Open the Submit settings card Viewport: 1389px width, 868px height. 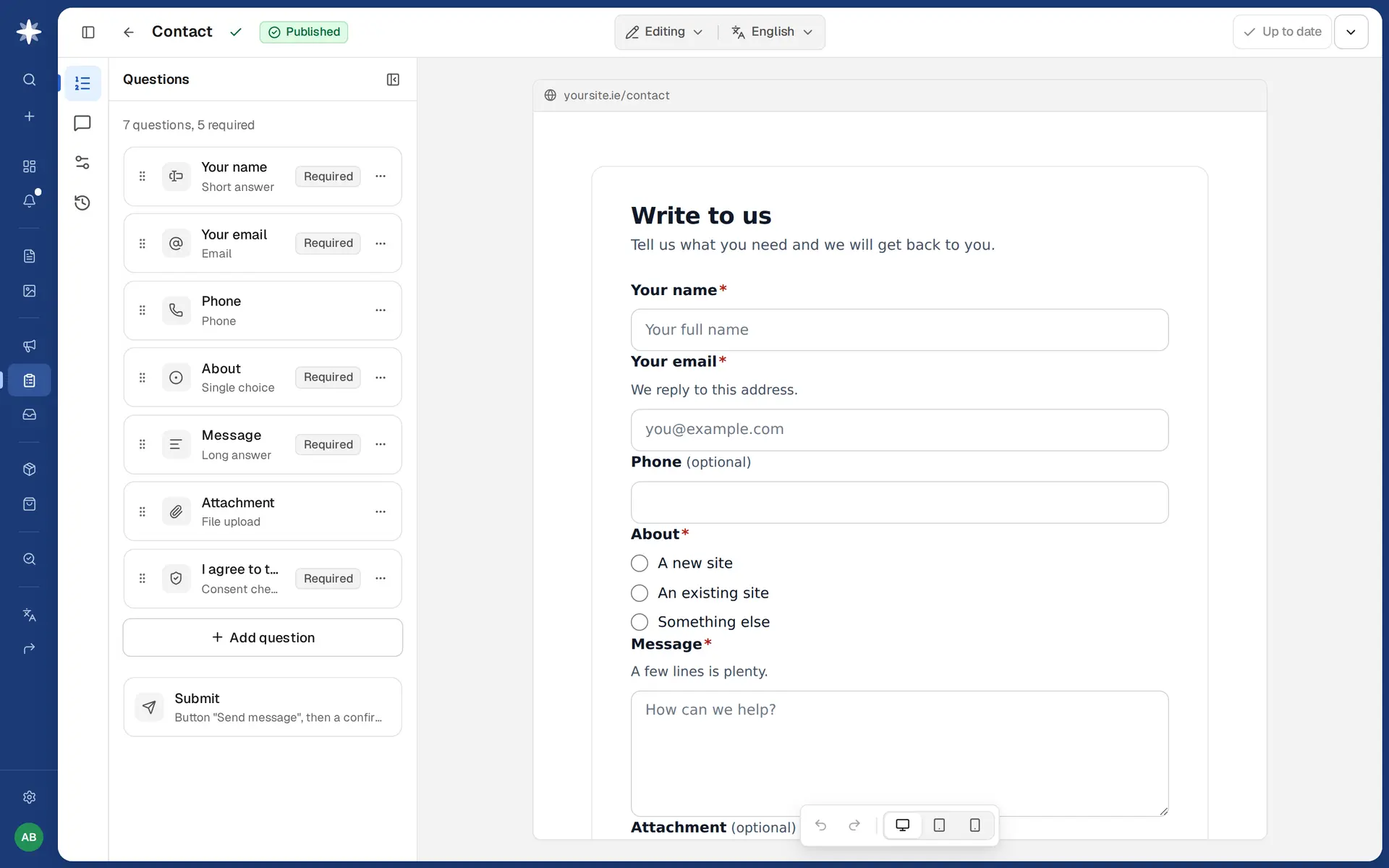263,707
